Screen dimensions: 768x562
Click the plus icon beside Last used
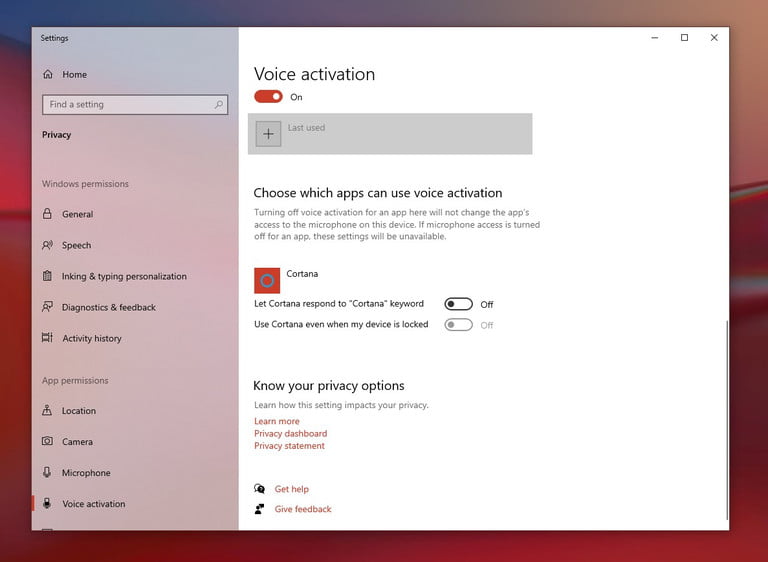268,134
